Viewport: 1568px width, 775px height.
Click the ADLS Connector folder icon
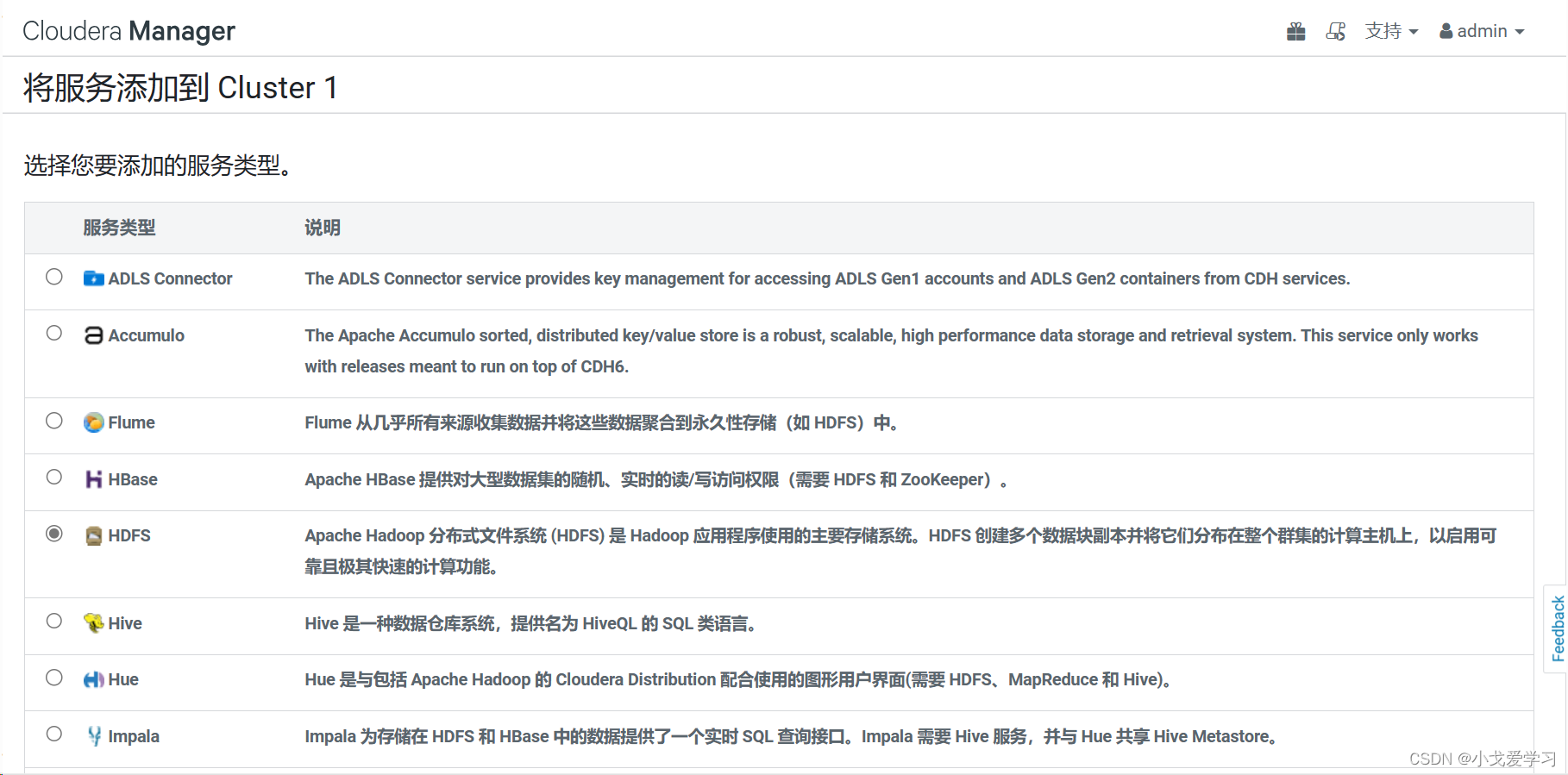click(x=94, y=278)
